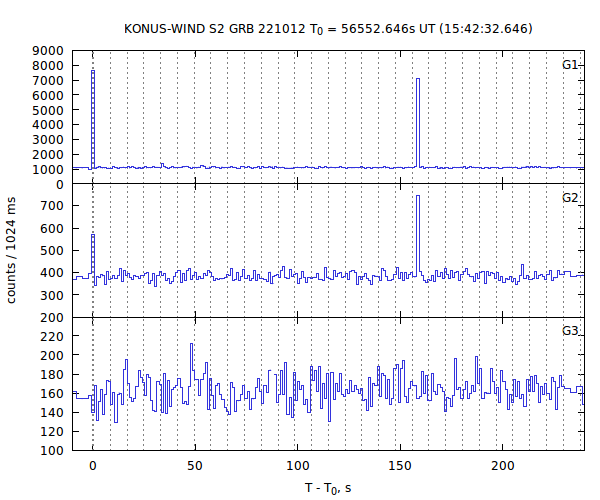
Task: Click the 6000 y-axis tick label
Action: coord(48,95)
